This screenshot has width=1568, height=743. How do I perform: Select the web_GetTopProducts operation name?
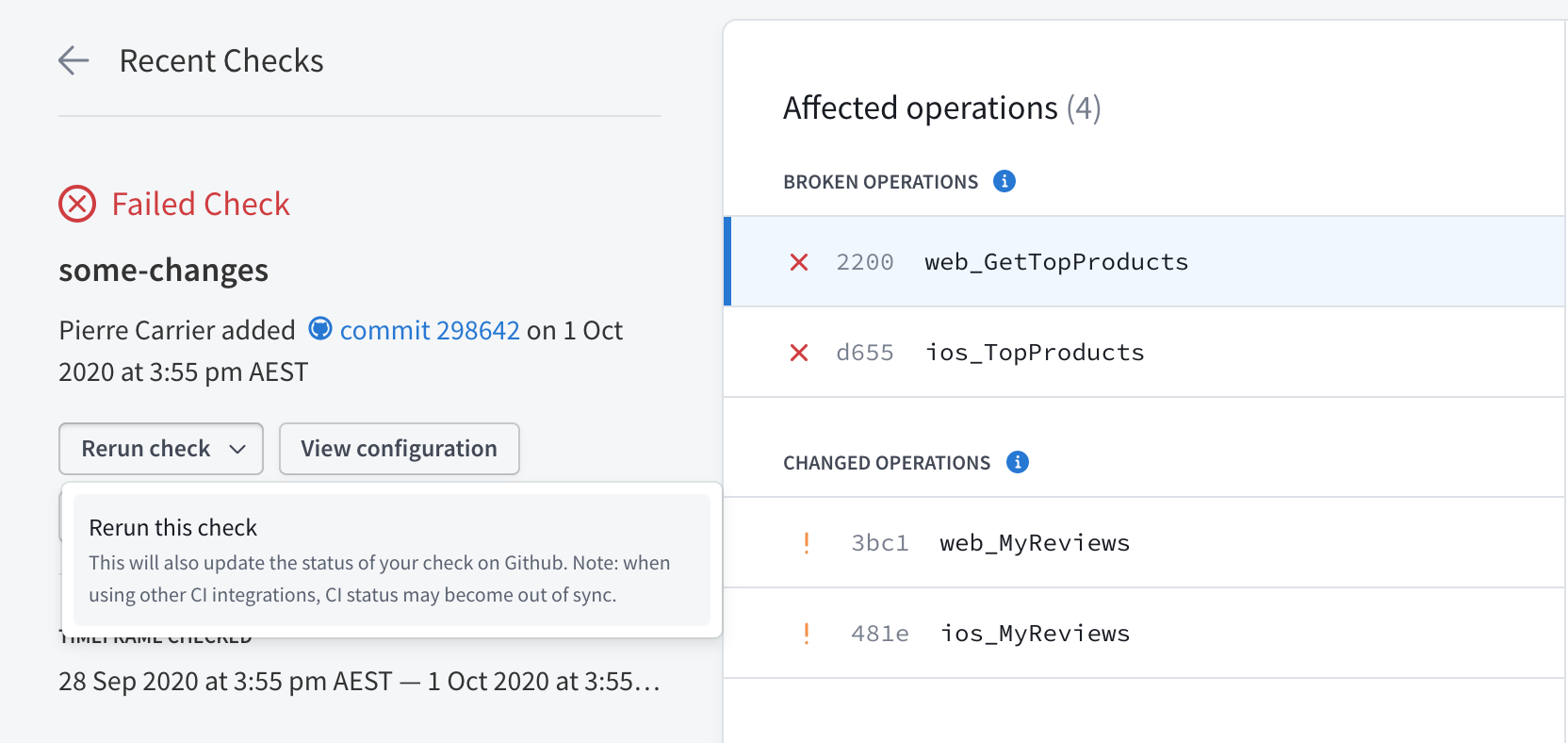point(1056,262)
